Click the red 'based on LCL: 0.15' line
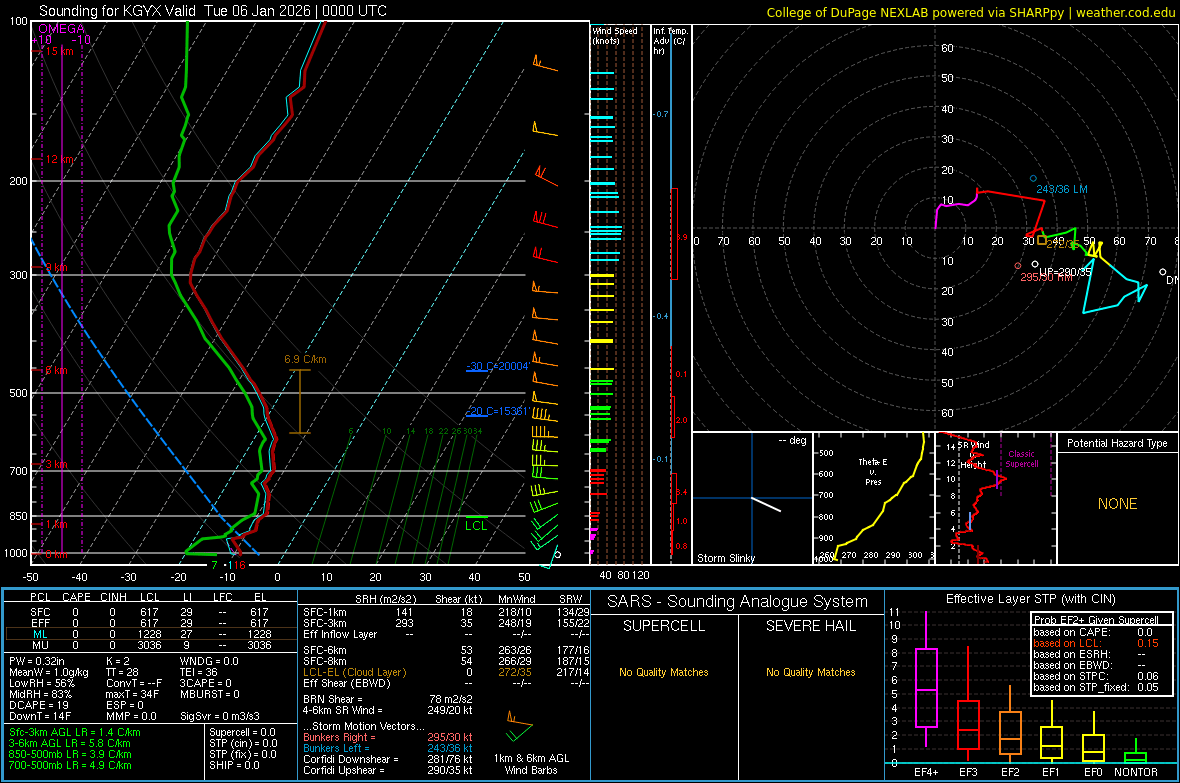This screenshot has width=1180, height=783. [x=1096, y=643]
